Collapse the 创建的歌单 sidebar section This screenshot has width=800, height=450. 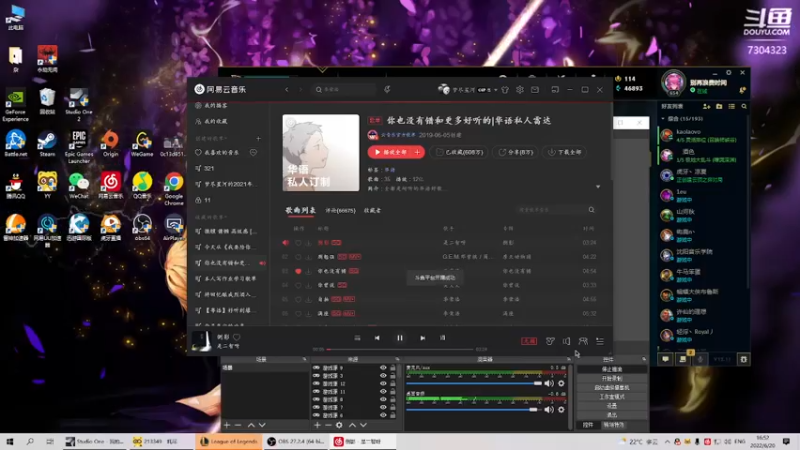[x=211, y=138]
